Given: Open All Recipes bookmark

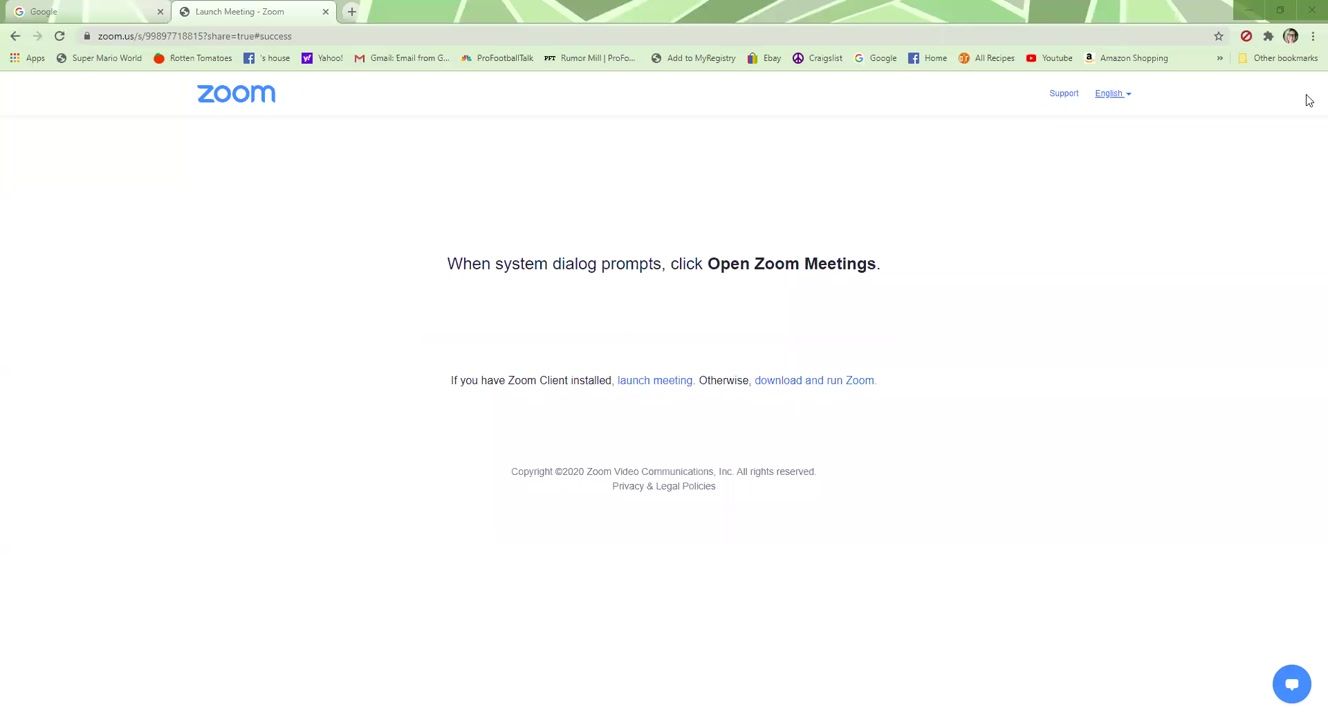Looking at the screenshot, I should 986,58.
